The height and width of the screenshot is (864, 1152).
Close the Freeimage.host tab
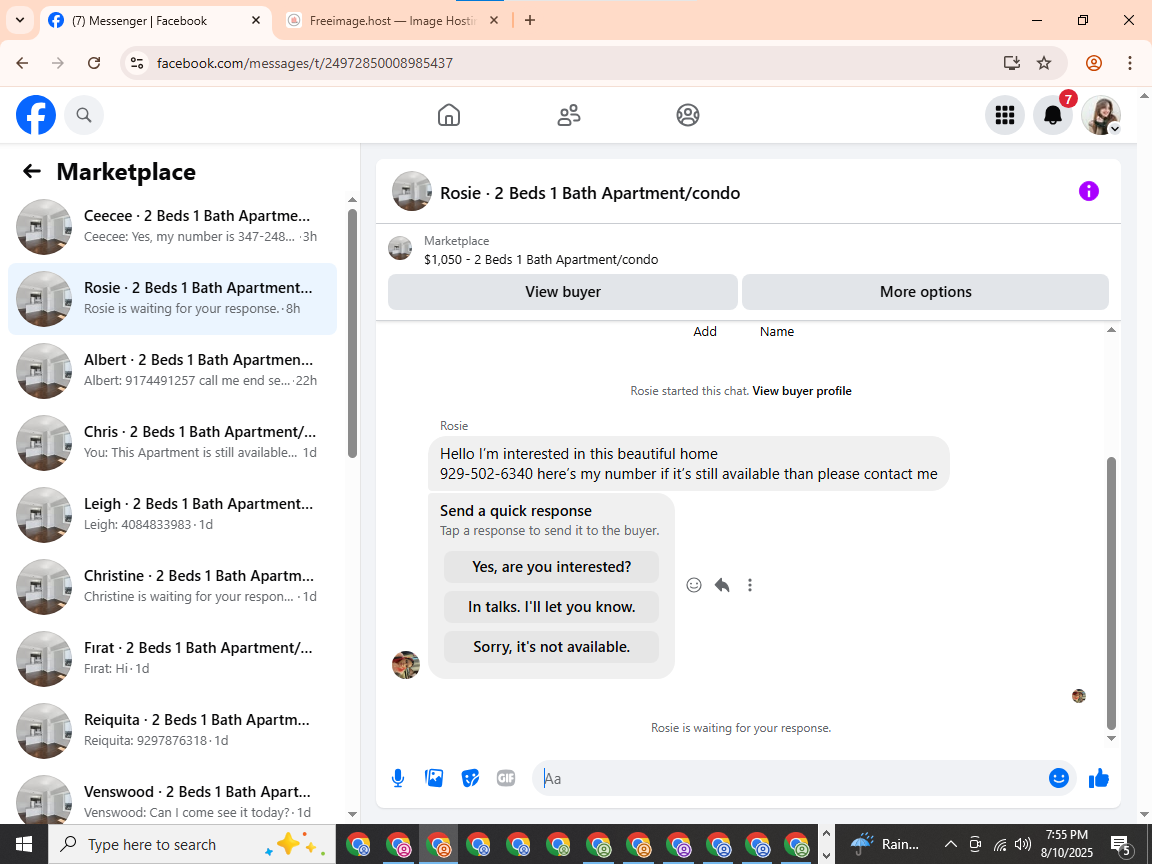[494, 21]
